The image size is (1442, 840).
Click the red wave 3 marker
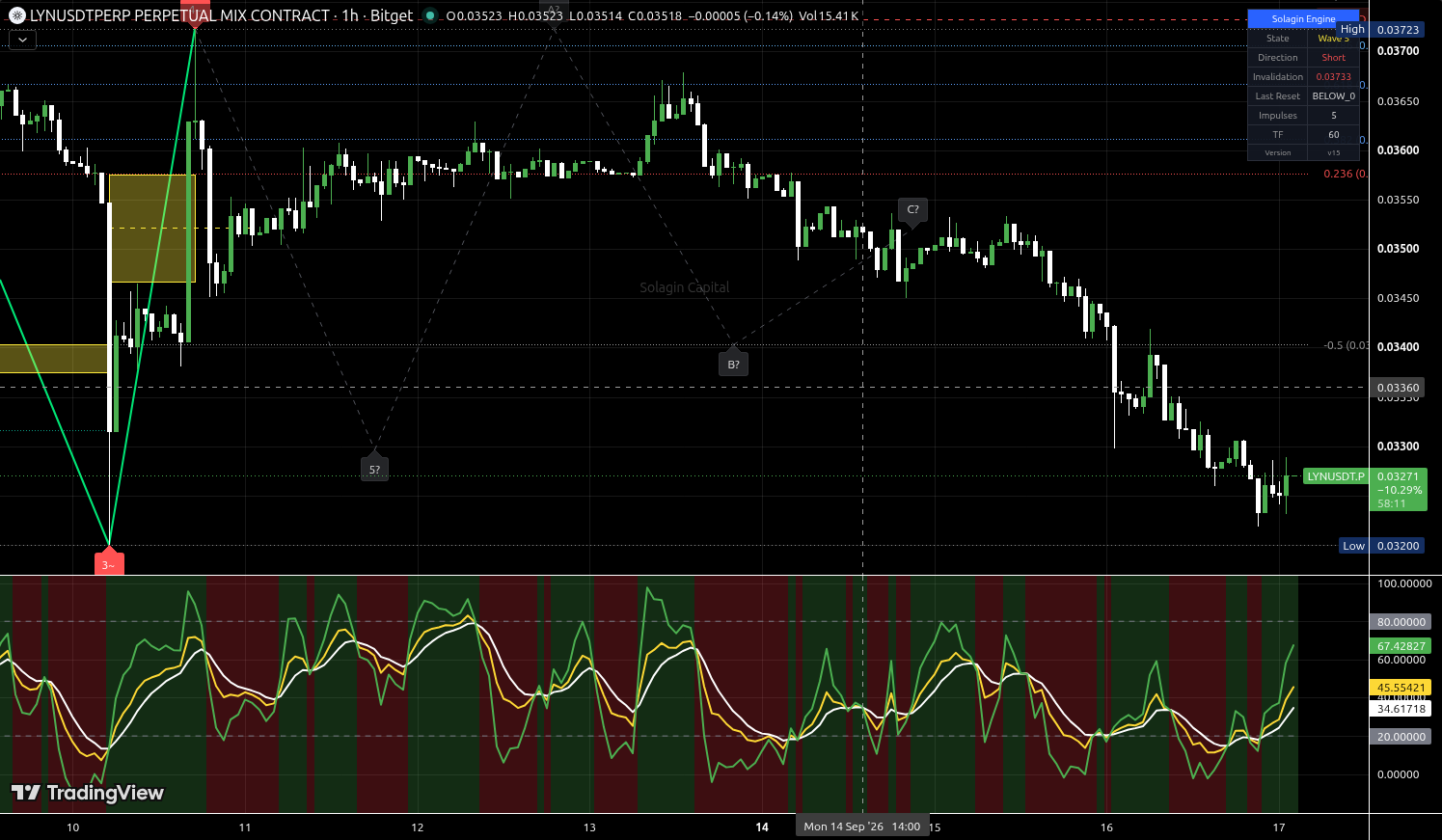109,564
